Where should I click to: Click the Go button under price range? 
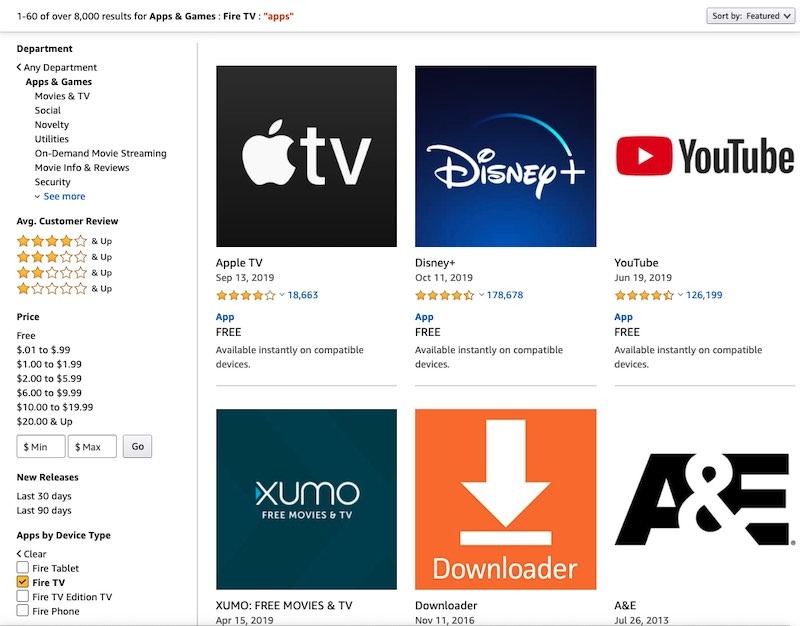tap(139, 446)
